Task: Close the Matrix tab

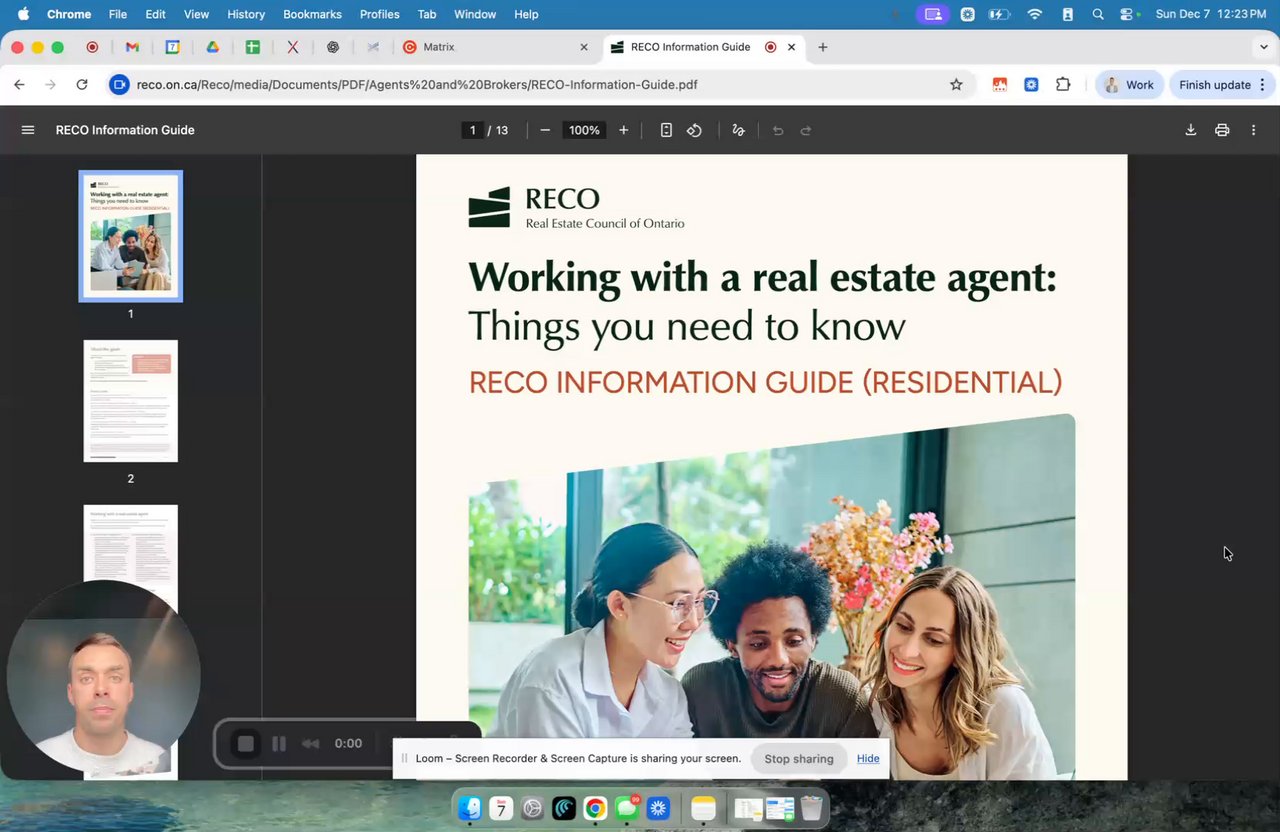Action: [584, 47]
